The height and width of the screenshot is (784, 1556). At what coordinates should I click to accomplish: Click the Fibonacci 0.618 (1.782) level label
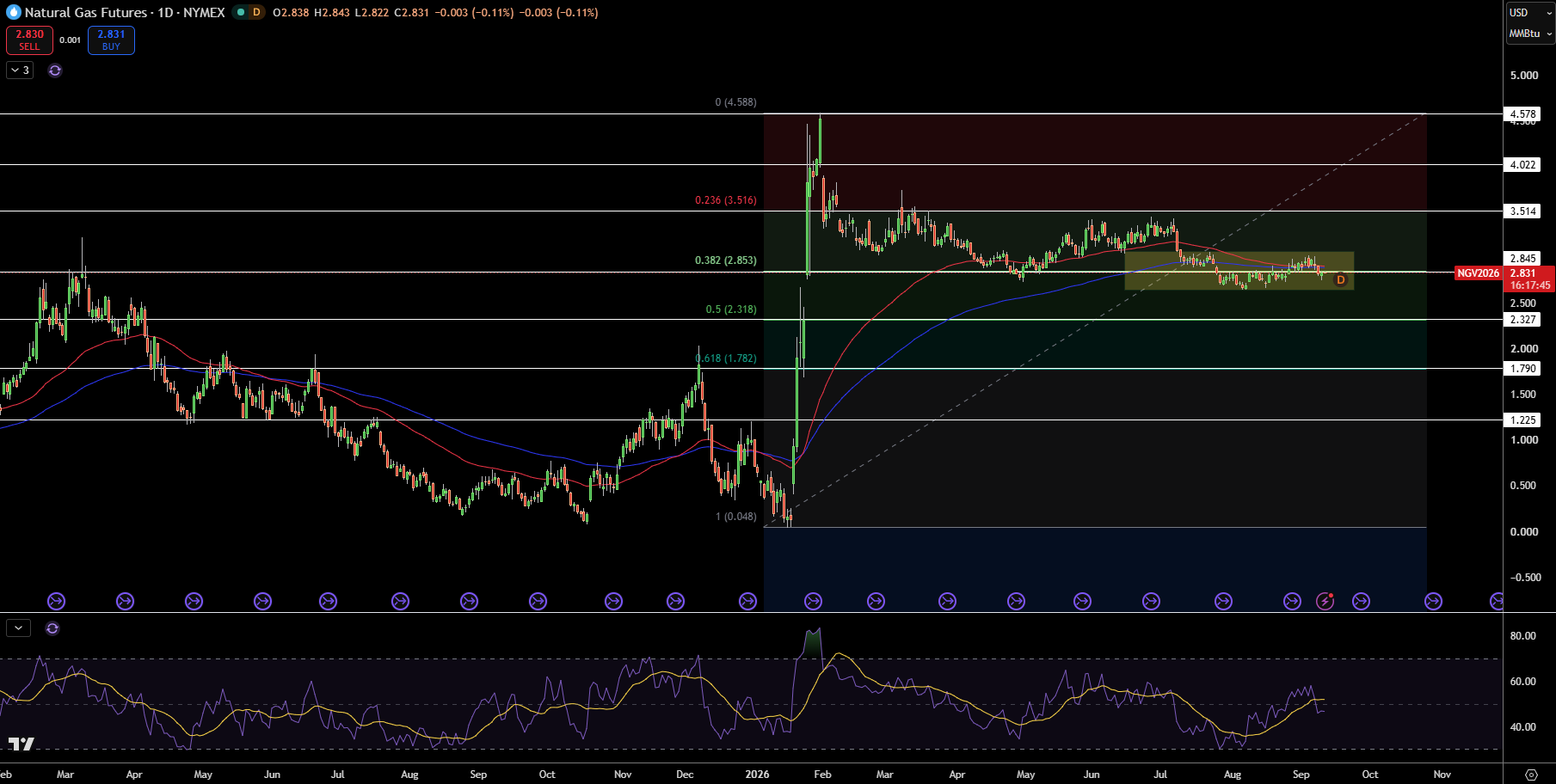click(726, 358)
